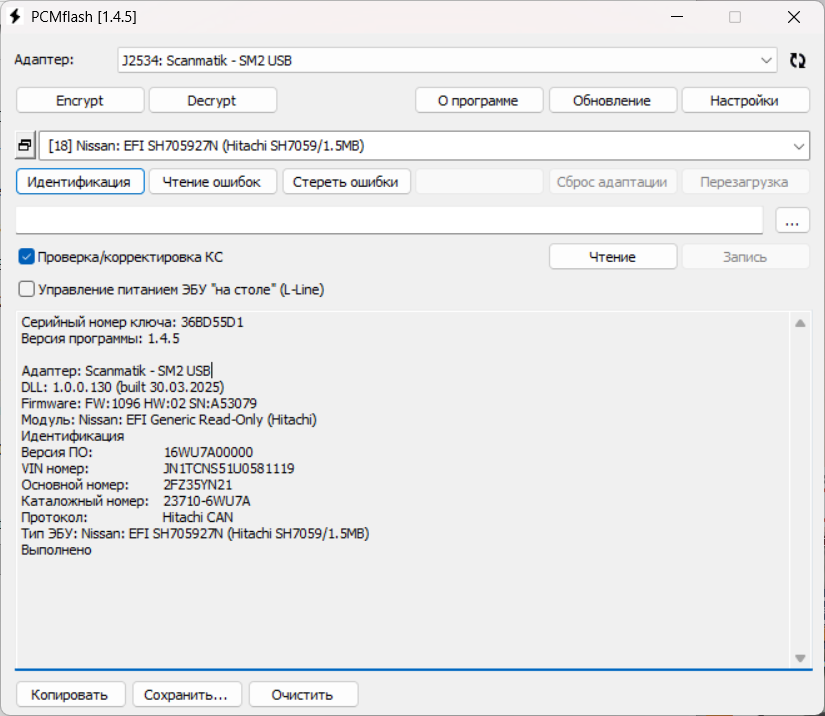This screenshot has width=825, height=716.
Task: Open file browse with the ellipsis button
Action: (792, 221)
